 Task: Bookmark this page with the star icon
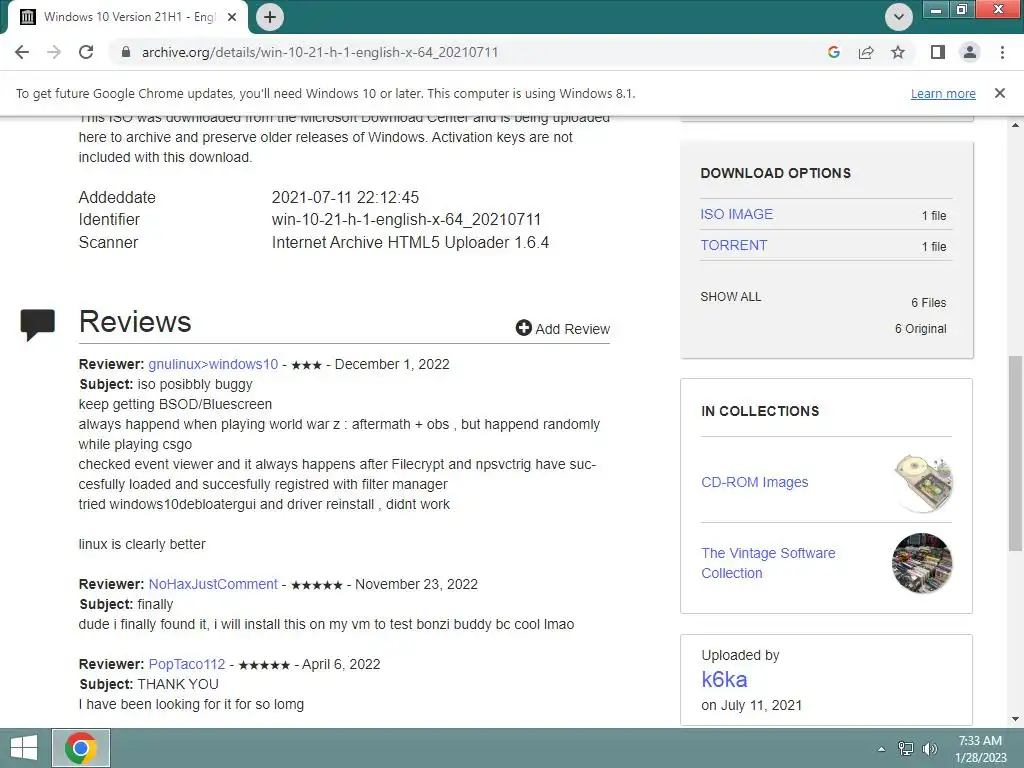(x=898, y=52)
